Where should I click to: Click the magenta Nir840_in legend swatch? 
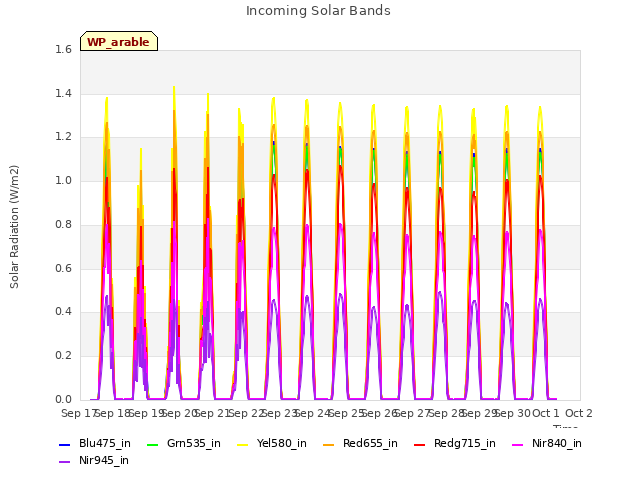click(x=518, y=444)
